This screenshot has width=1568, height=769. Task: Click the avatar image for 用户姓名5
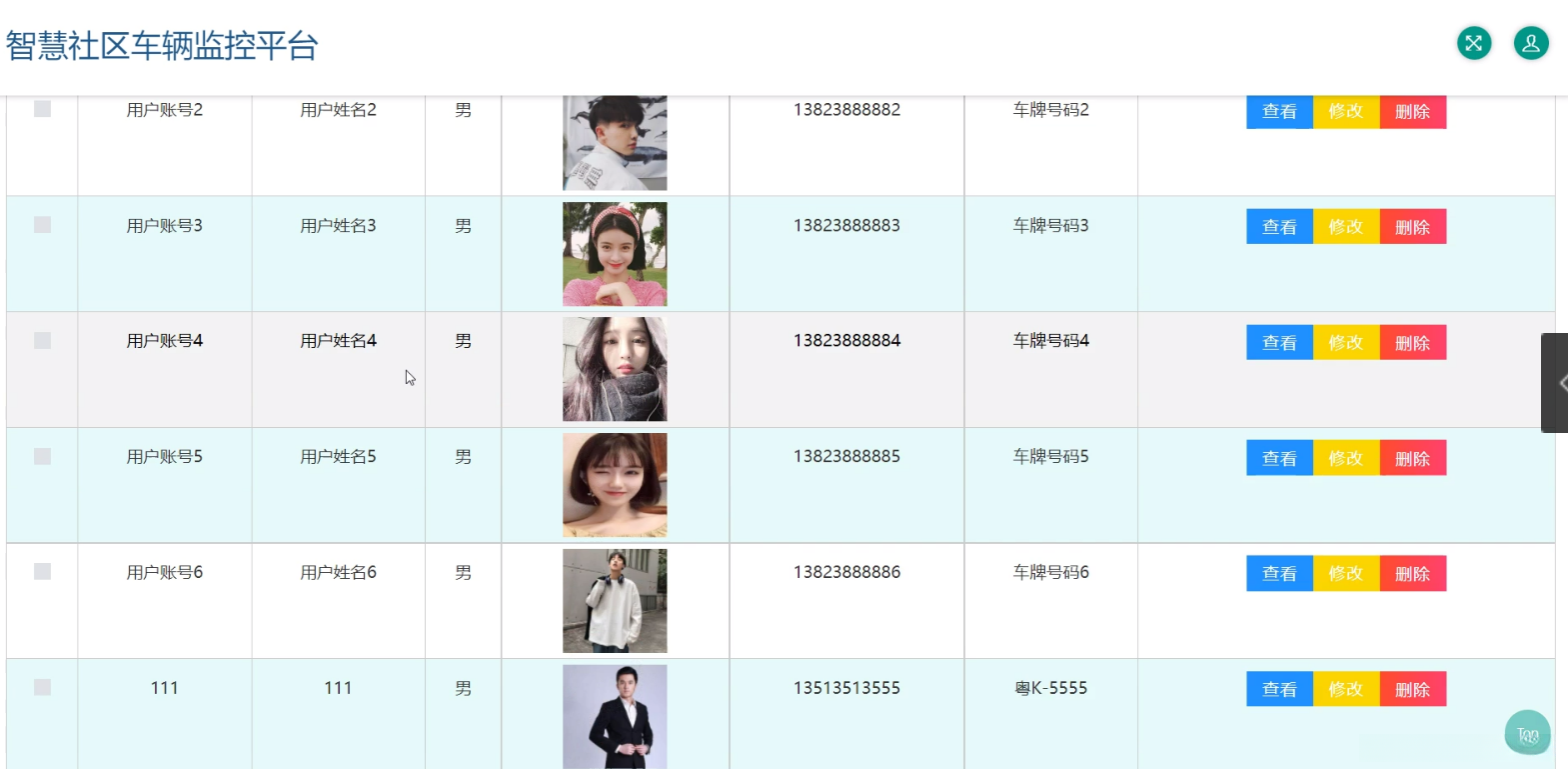(x=615, y=485)
